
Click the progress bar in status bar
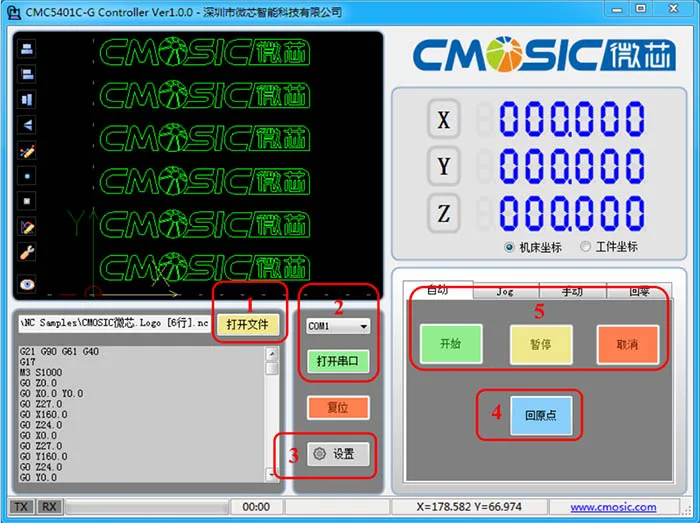(146, 507)
